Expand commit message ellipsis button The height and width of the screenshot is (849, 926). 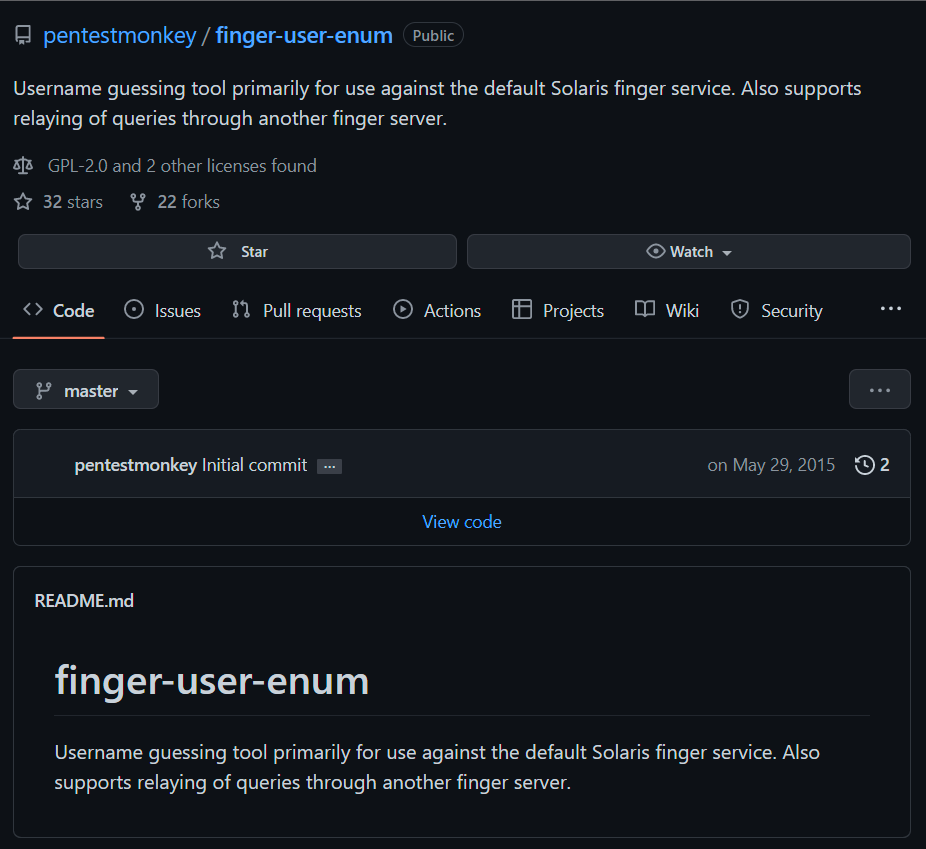click(x=330, y=466)
